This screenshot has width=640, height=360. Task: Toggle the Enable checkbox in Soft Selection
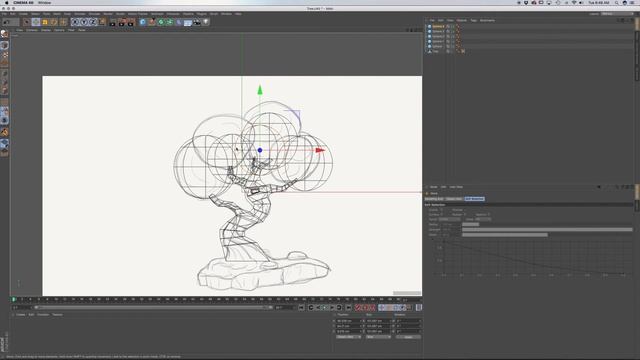[442, 210]
